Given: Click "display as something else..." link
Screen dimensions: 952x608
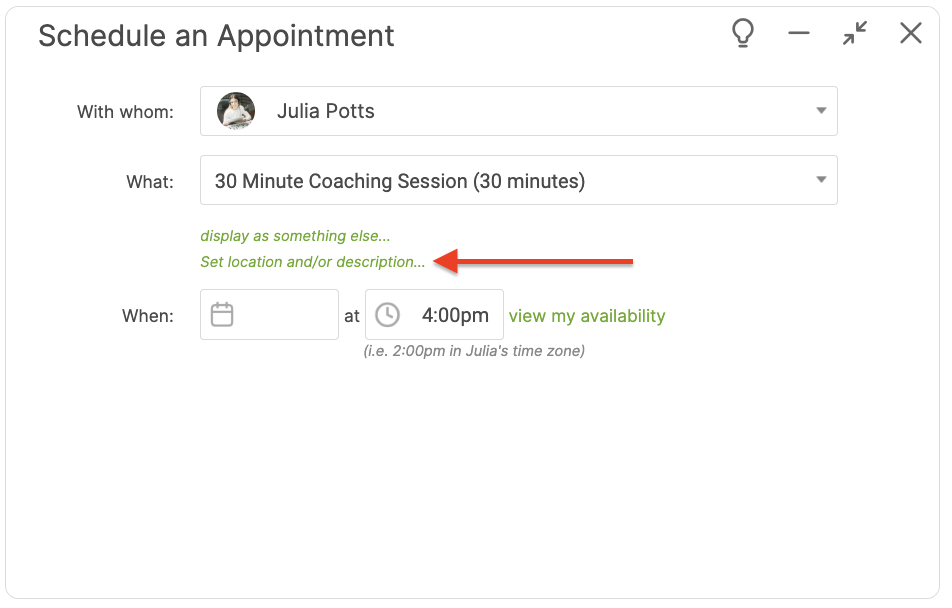Looking at the screenshot, I should pyautogui.click(x=295, y=236).
